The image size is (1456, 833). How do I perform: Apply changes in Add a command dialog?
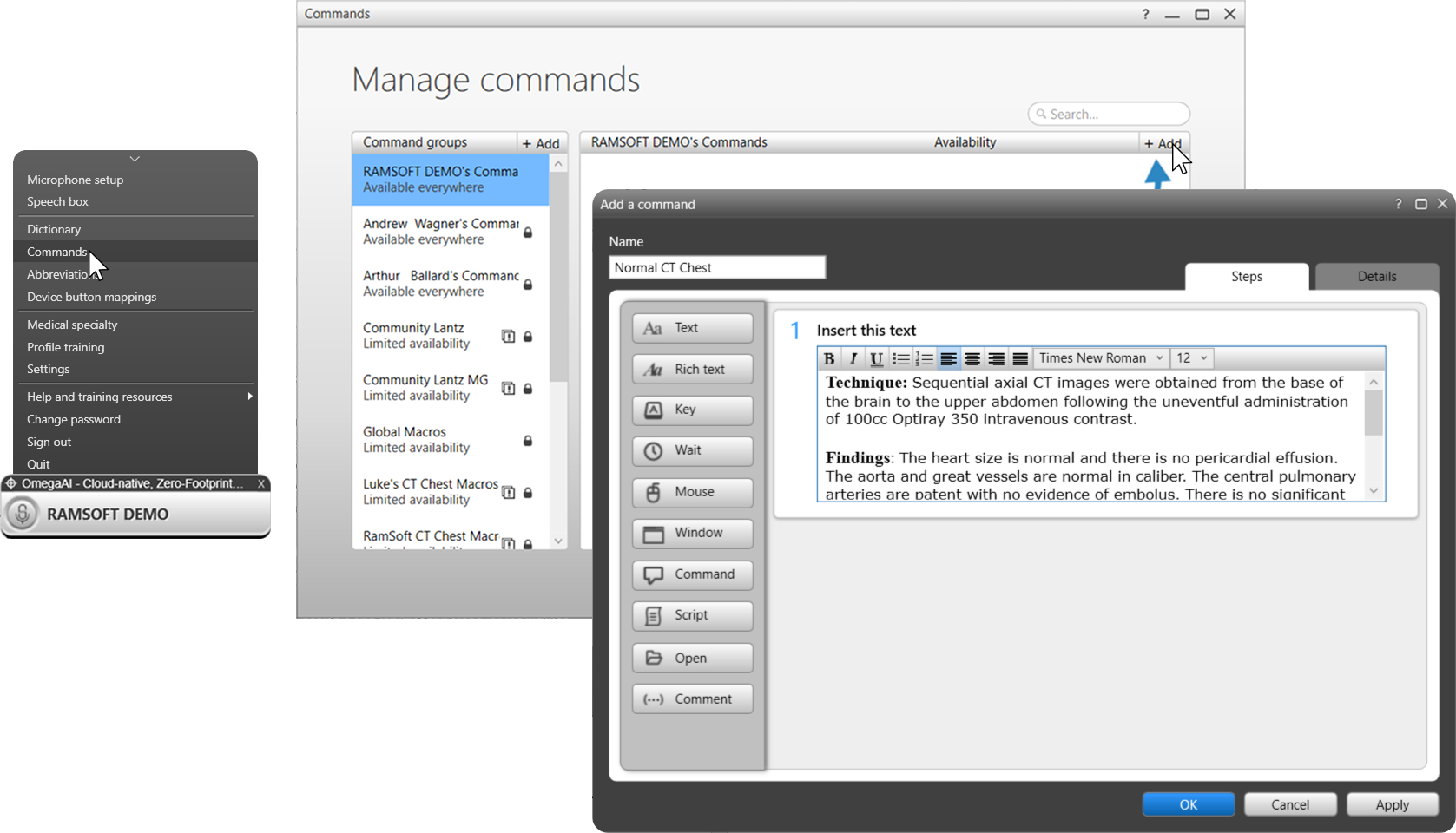coord(1393,804)
